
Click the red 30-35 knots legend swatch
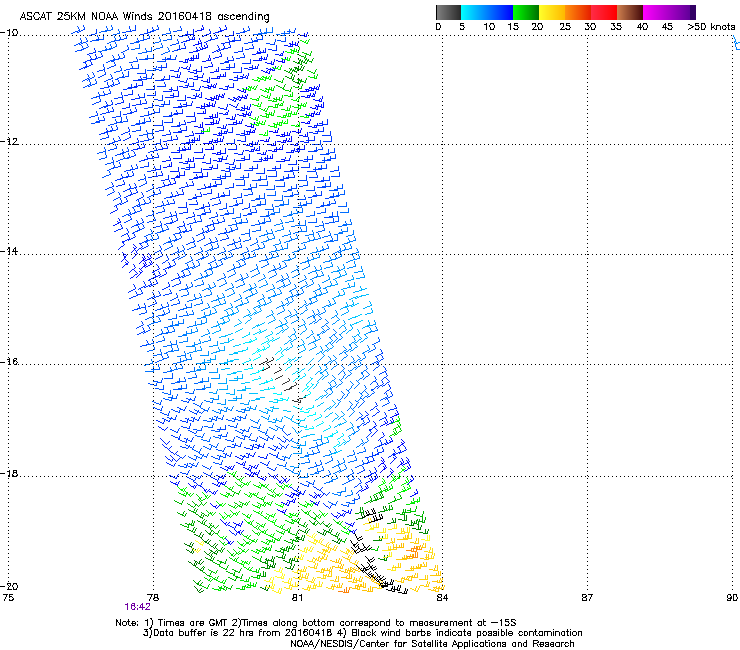[604, 12]
